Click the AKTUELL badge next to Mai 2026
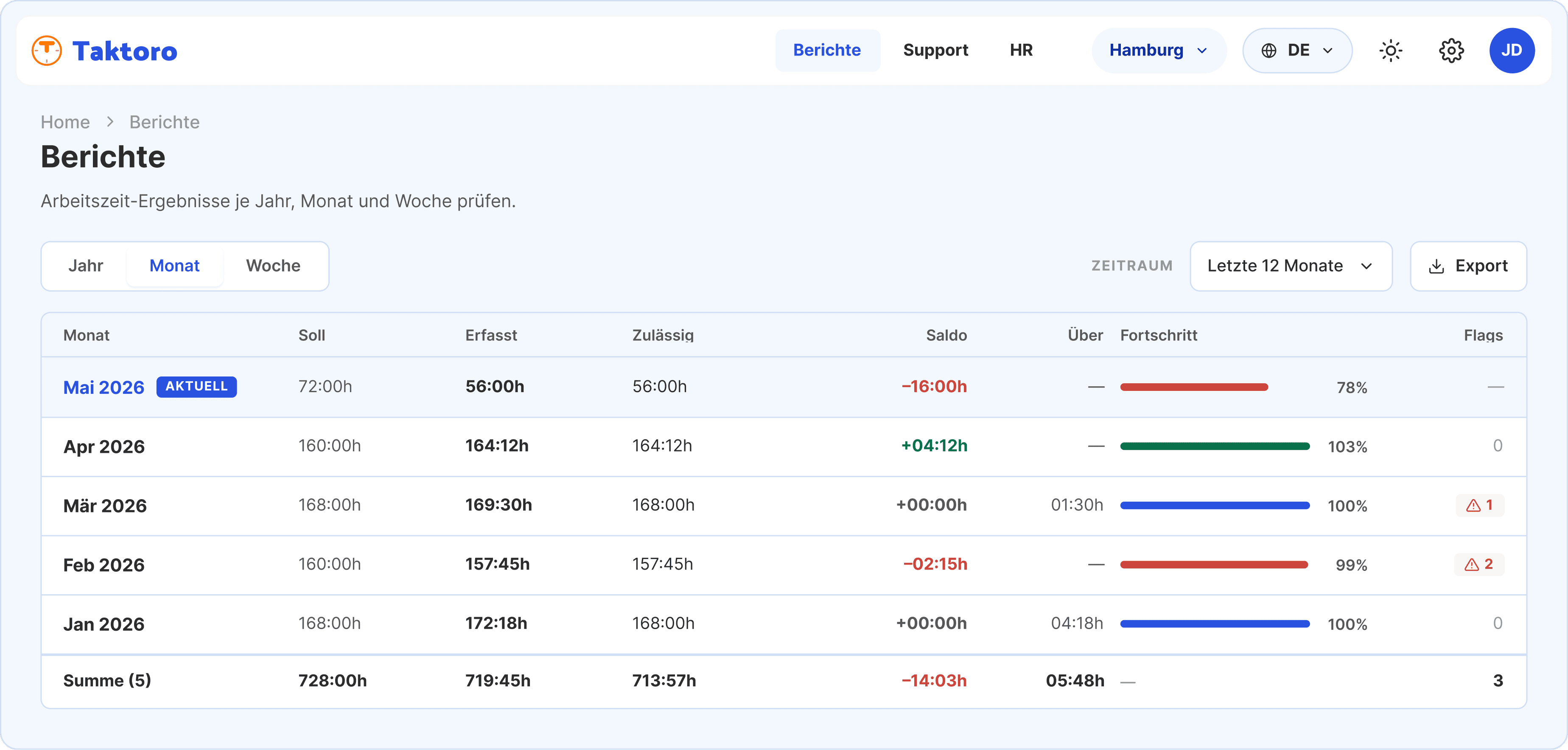 click(196, 387)
